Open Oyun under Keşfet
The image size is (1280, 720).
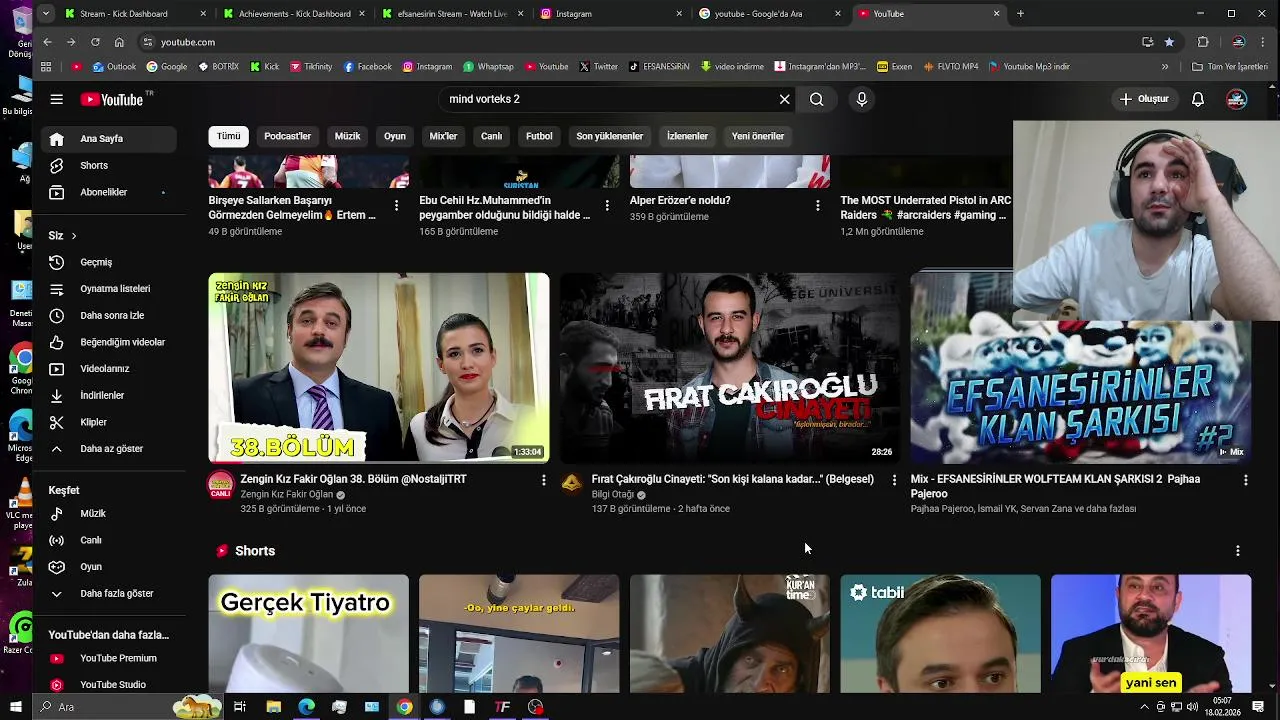click(x=109, y=567)
